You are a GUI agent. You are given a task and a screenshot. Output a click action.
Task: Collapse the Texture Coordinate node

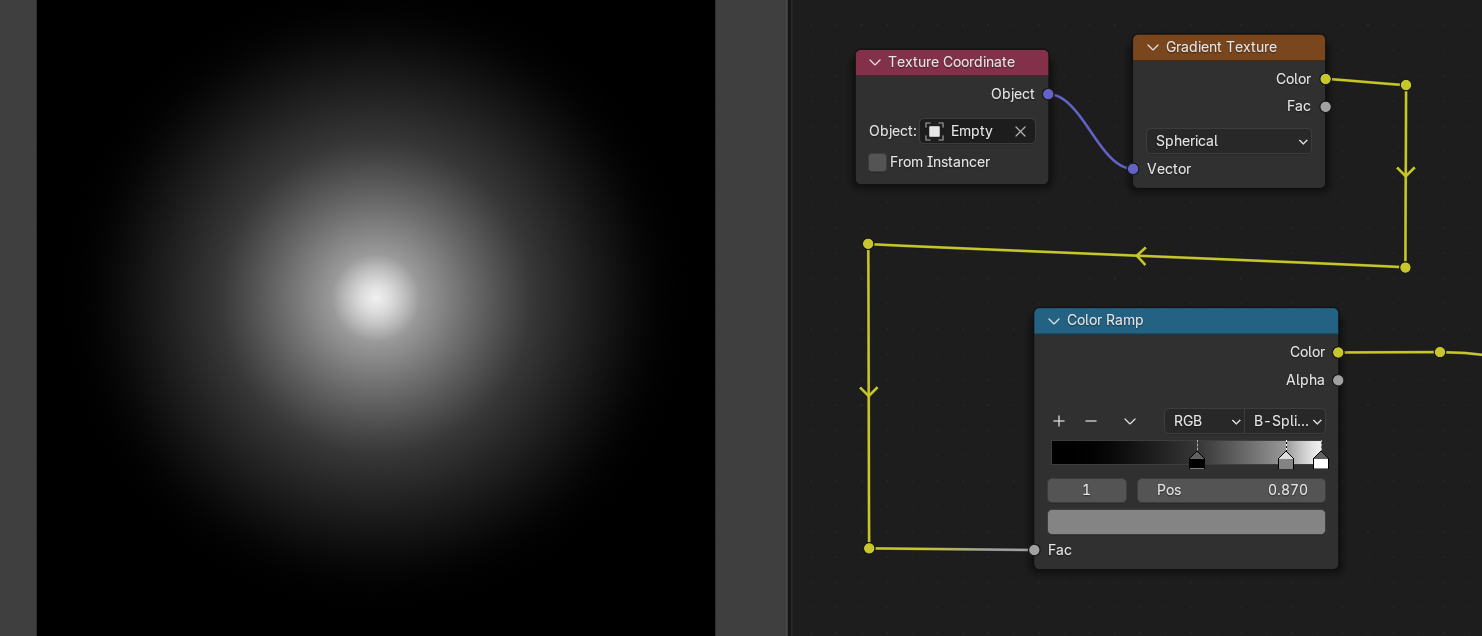tap(875, 62)
